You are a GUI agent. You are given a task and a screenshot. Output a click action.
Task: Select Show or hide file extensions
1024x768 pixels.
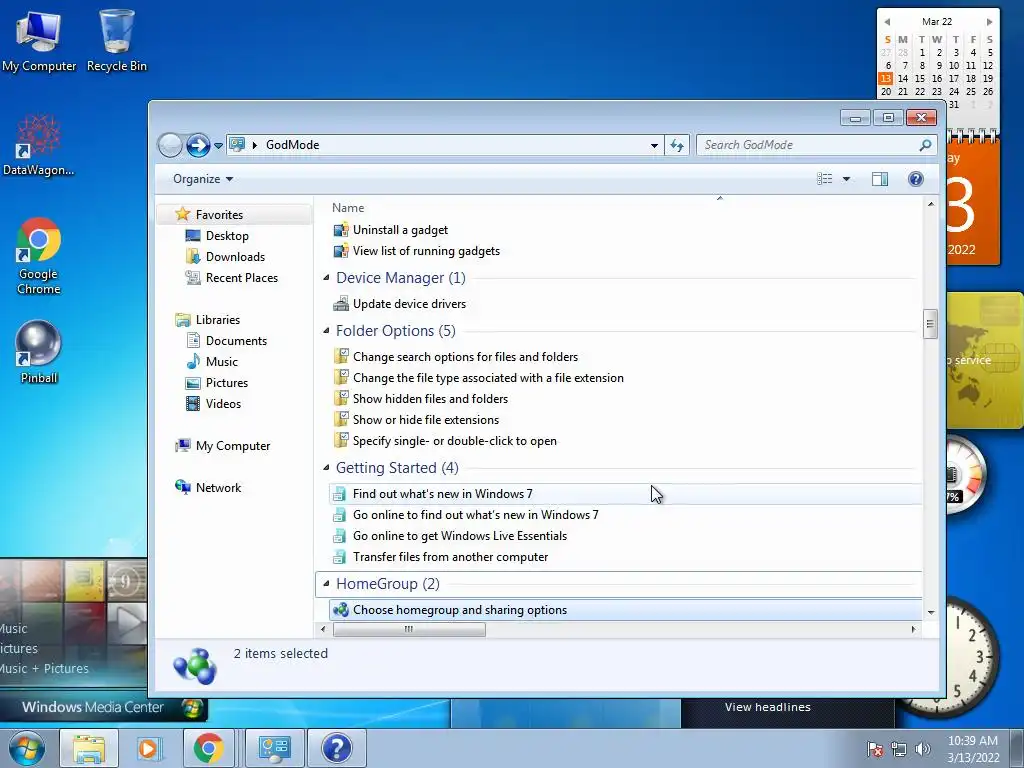point(425,420)
